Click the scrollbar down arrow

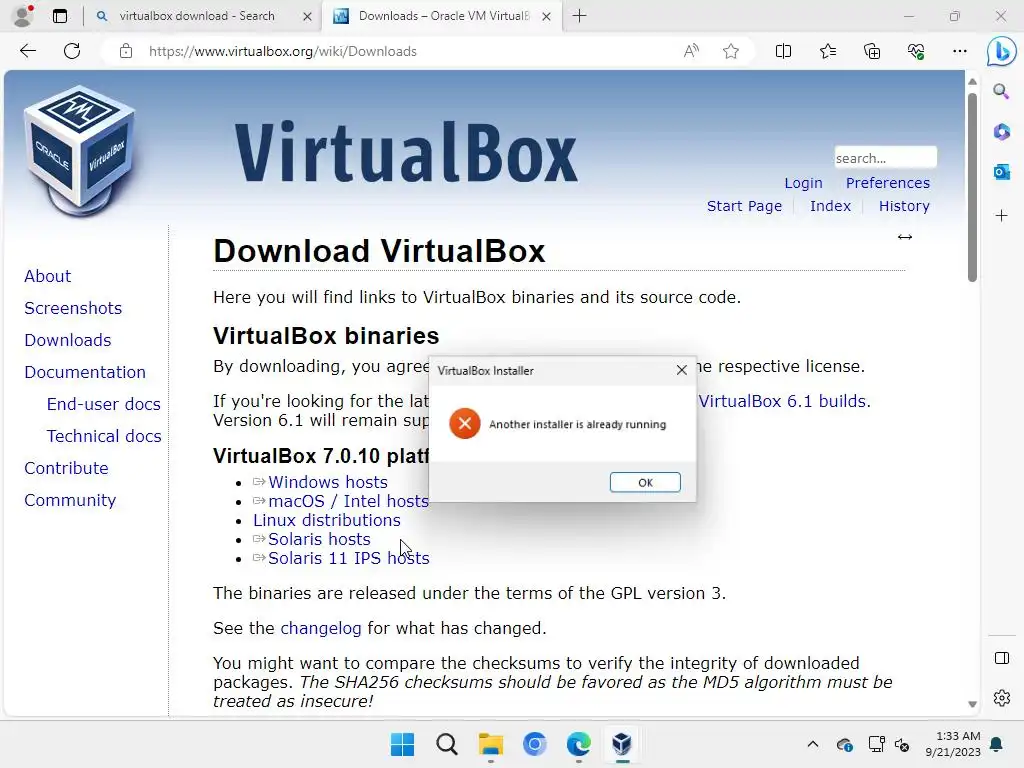click(972, 704)
